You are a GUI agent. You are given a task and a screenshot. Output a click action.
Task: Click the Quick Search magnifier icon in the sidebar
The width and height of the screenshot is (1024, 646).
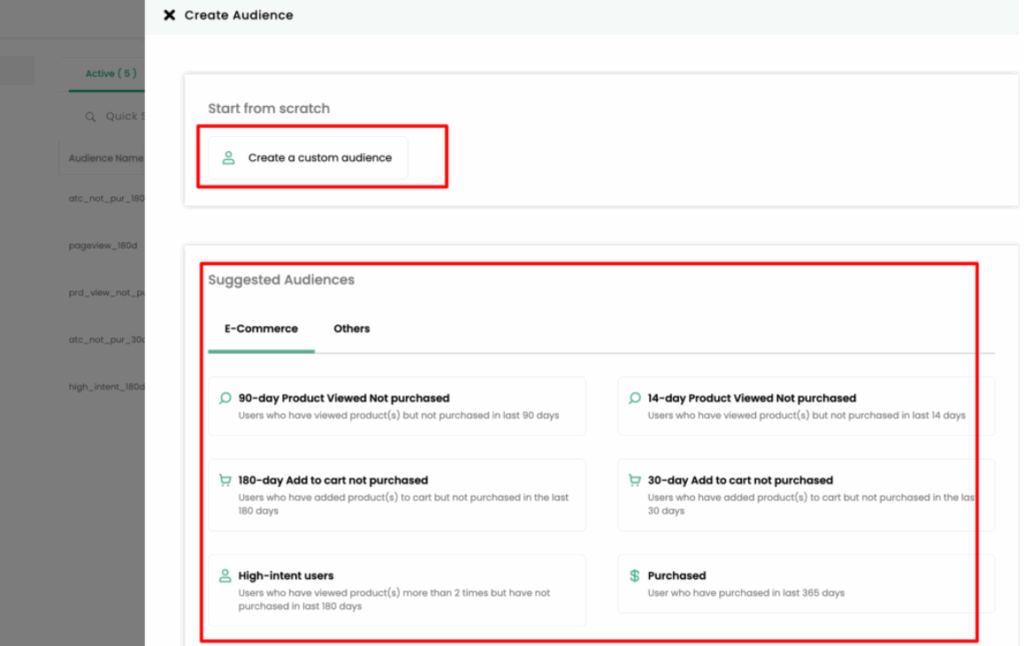tap(91, 115)
